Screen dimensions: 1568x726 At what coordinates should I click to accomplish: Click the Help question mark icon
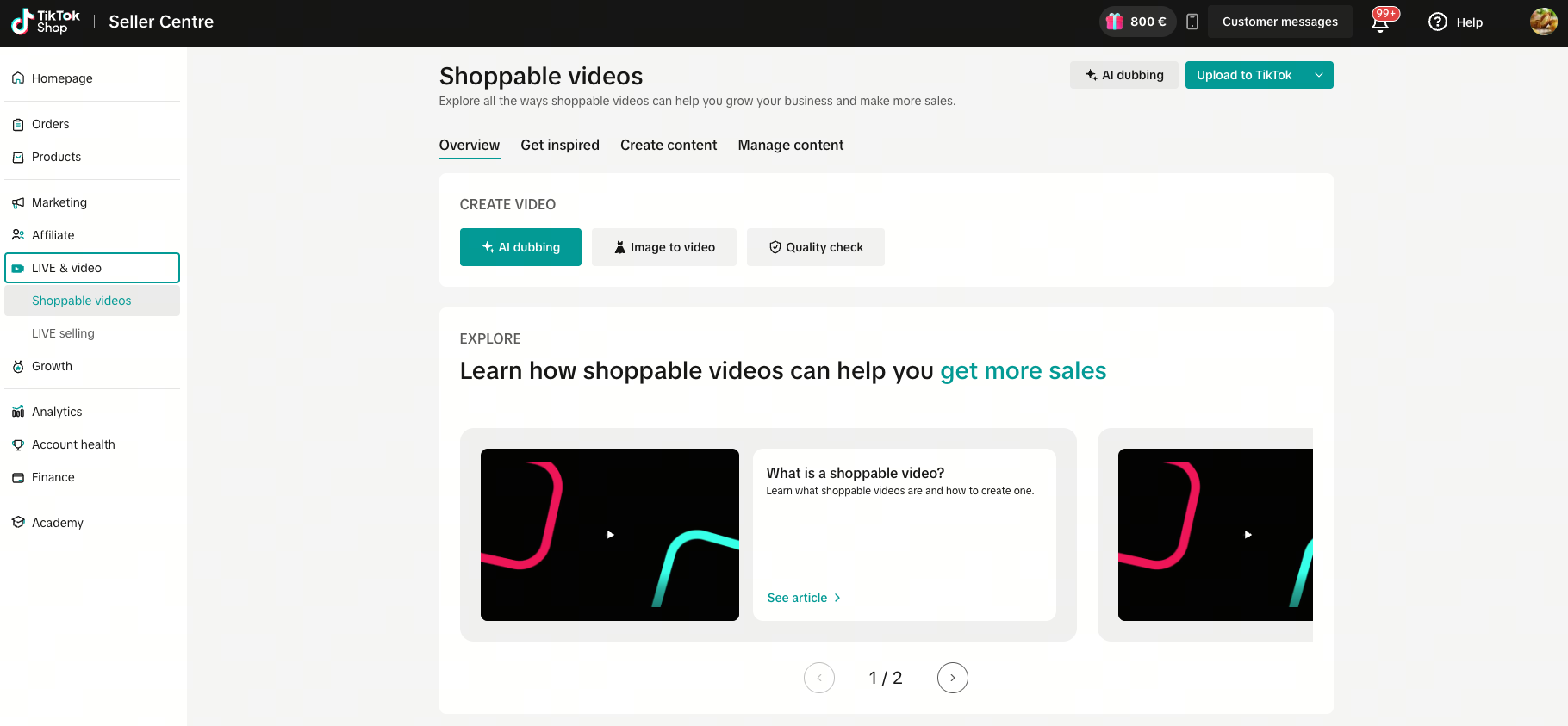(x=1437, y=22)
